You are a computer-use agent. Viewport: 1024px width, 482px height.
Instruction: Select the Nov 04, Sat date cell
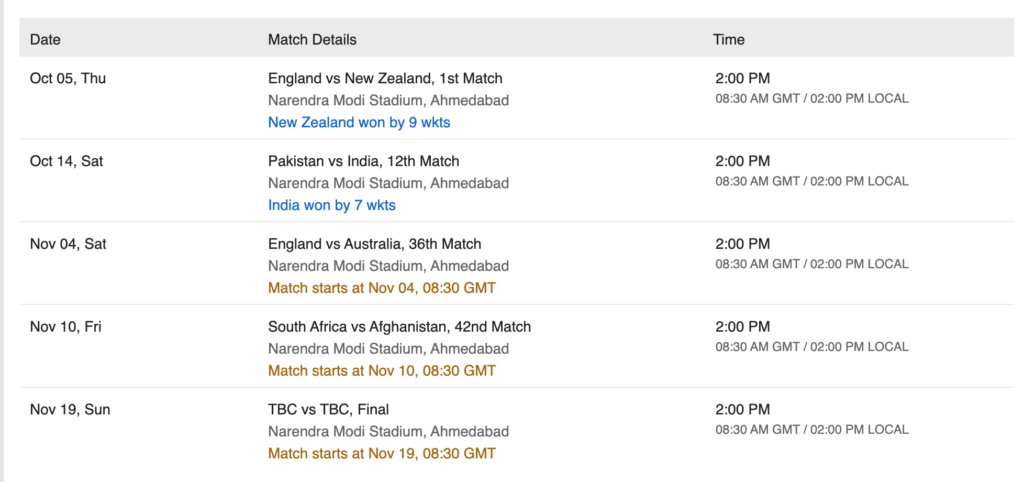pos(68,244)
